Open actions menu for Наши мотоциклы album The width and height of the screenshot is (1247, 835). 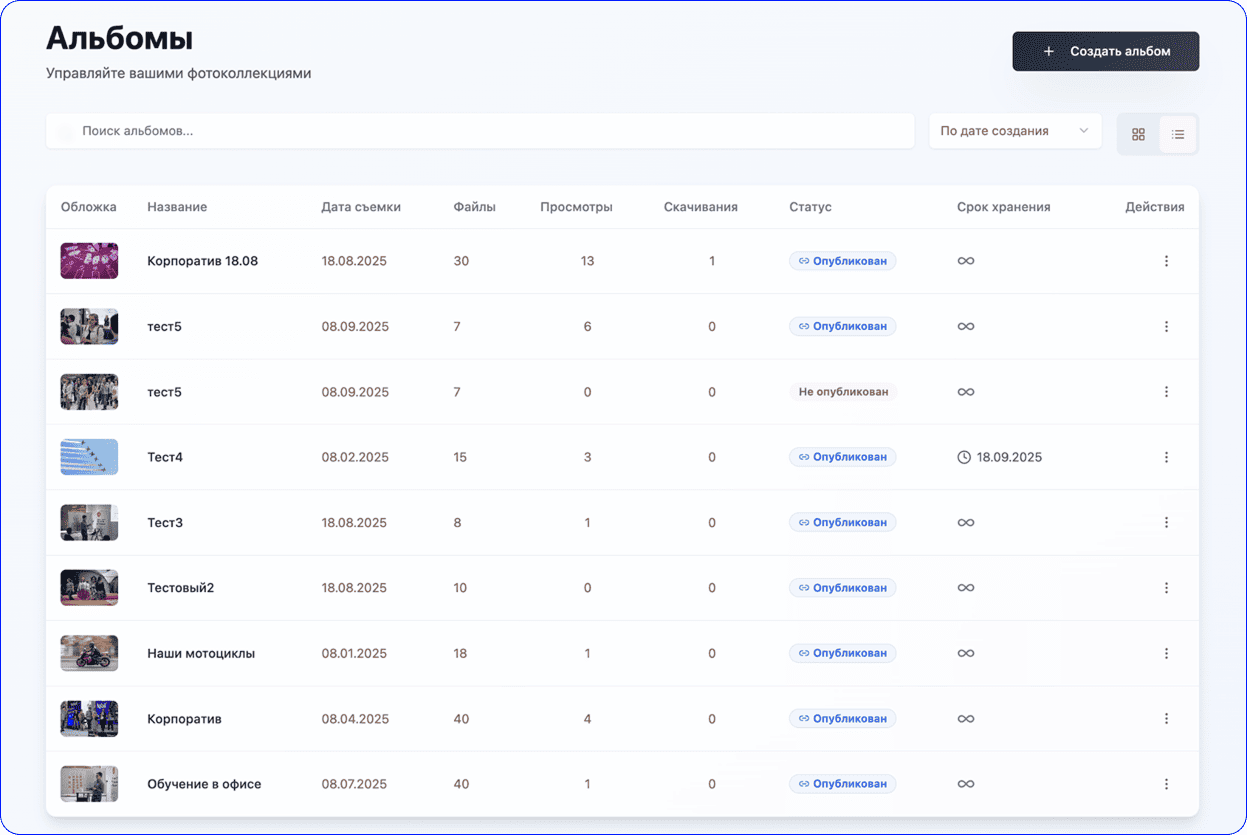coord(1166,653)
